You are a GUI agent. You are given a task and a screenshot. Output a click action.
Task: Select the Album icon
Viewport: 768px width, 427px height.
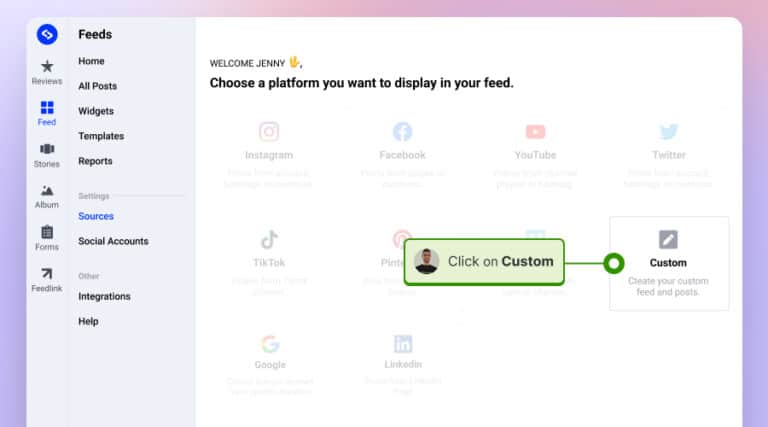click(47, 191)
